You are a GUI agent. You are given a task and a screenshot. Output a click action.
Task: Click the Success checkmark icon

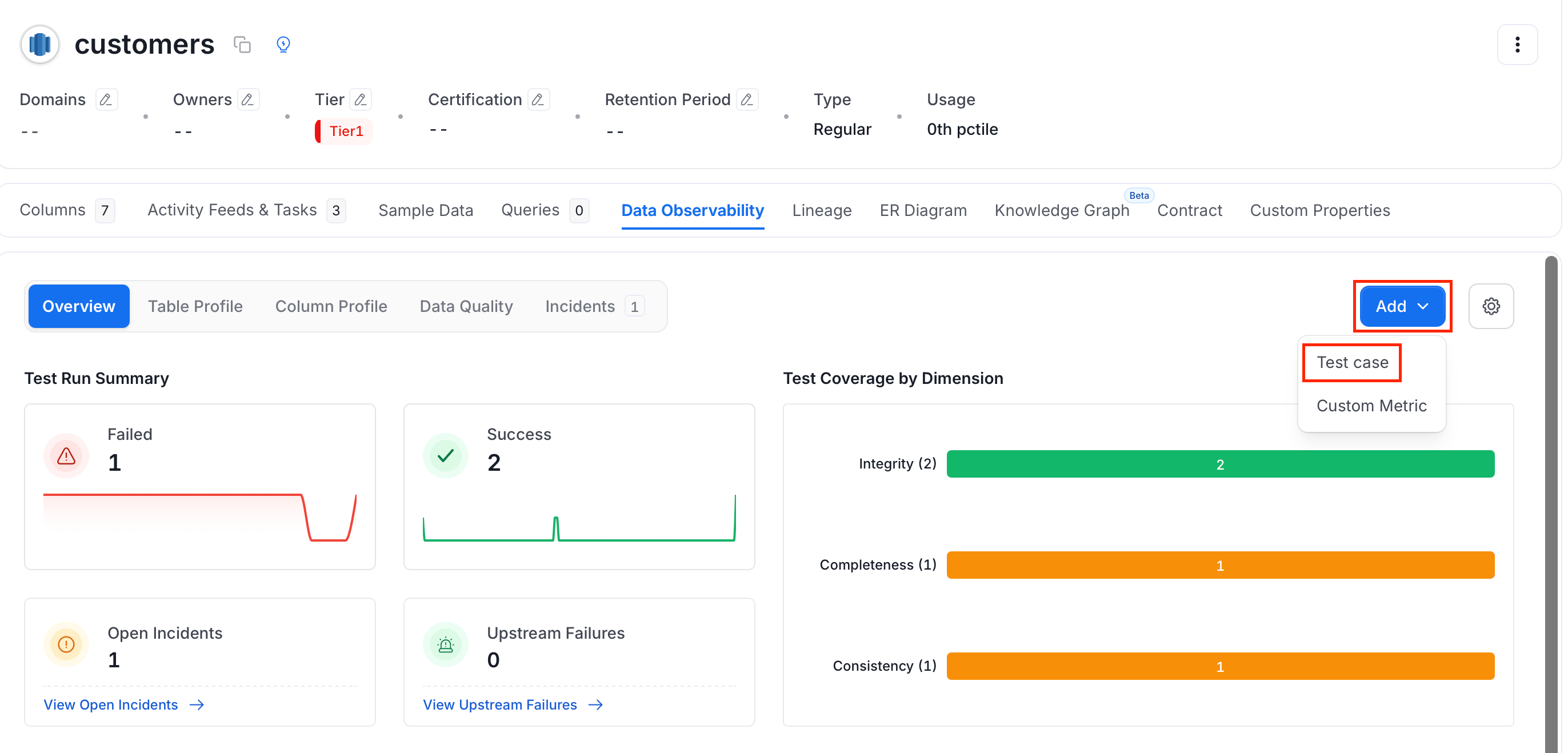pyautogui.click(x=446, y=455)
